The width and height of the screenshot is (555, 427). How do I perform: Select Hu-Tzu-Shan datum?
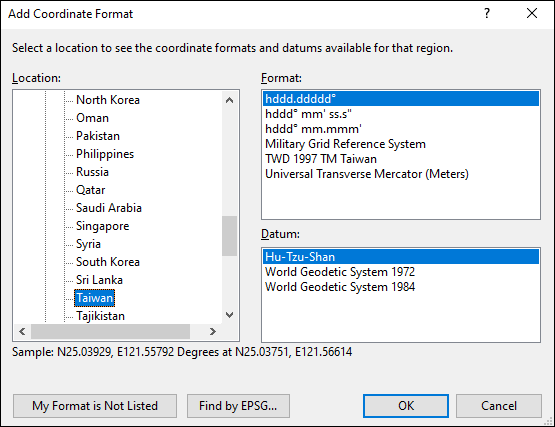(401, 257)
